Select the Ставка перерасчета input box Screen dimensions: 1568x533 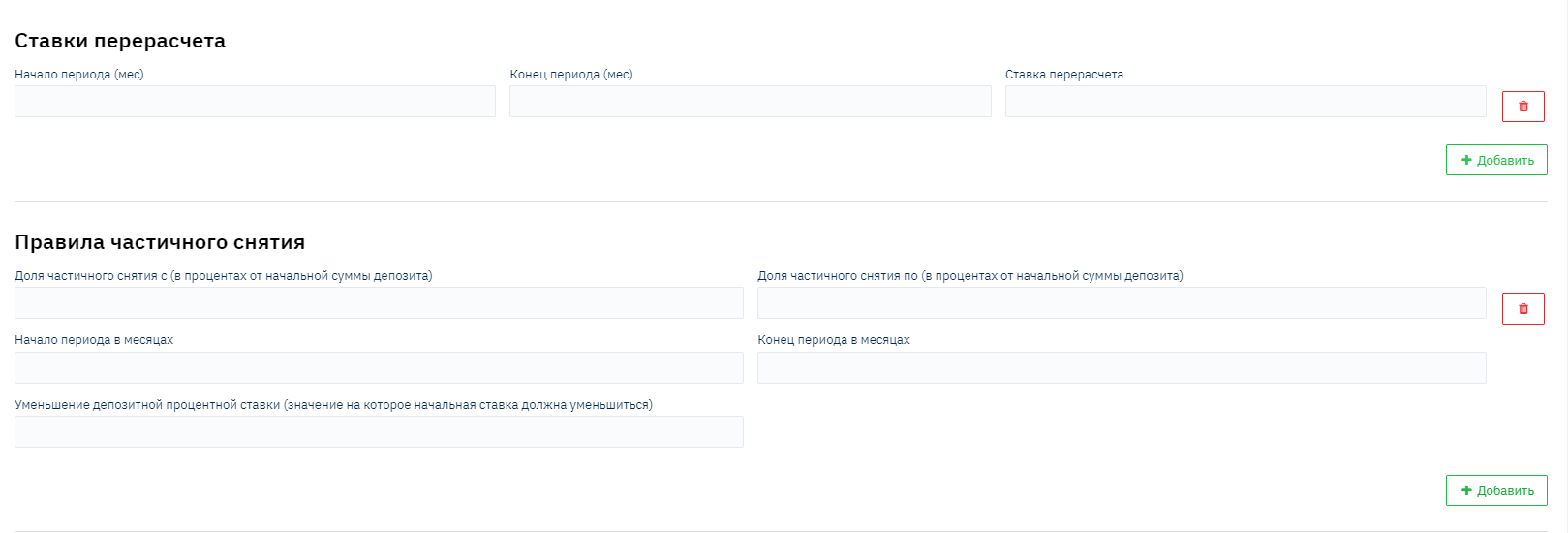[1245, 102]
